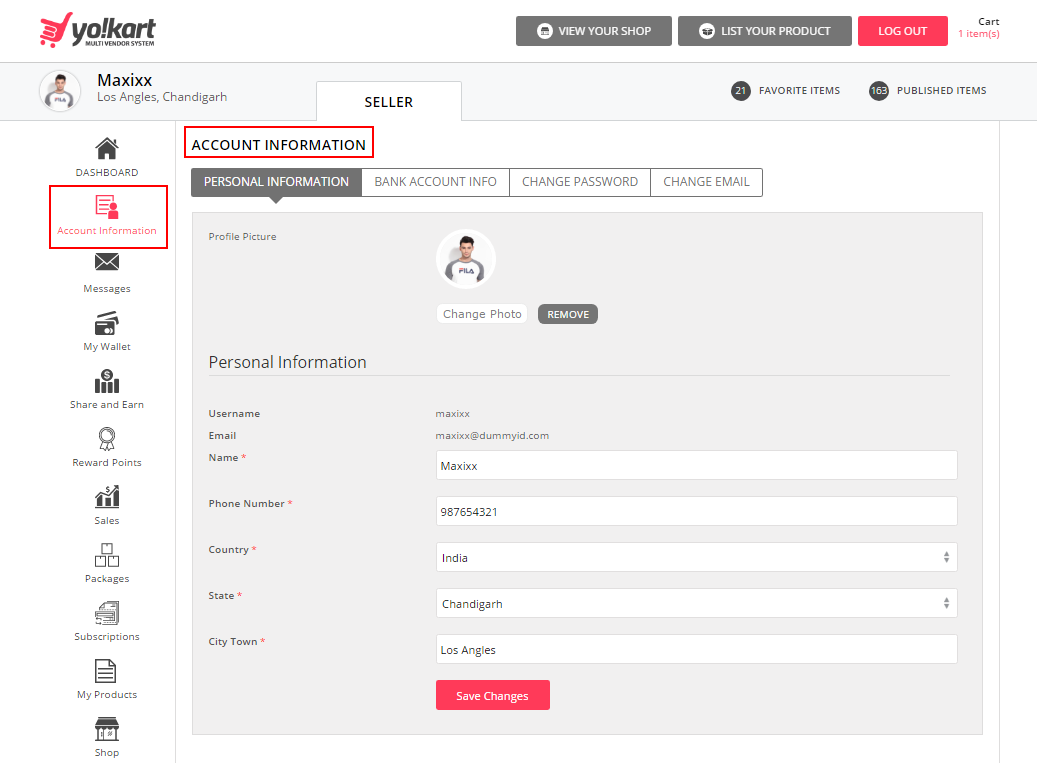Open Packages boxes icon

click(106, 555)
